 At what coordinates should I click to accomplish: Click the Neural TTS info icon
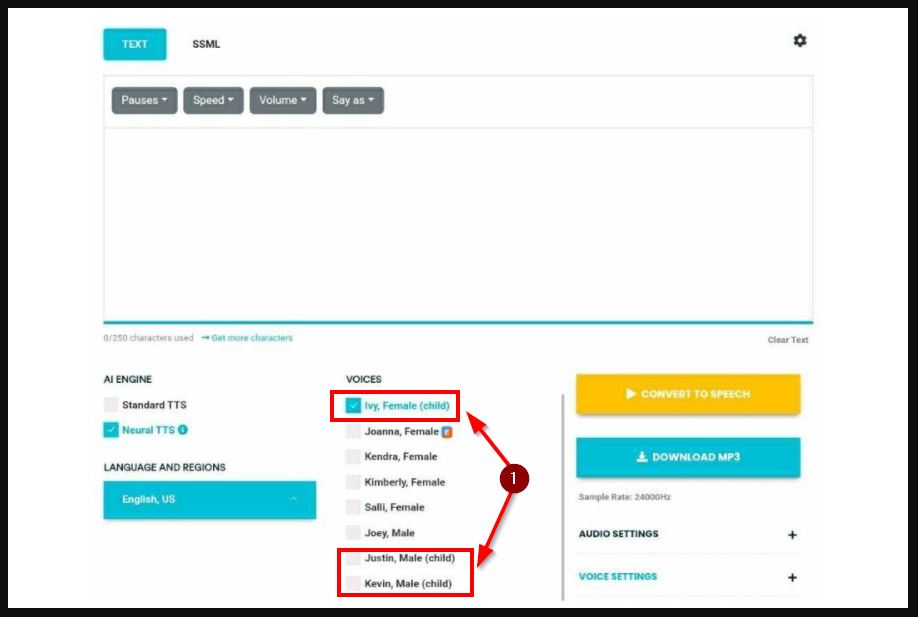(x=183, y=430)
